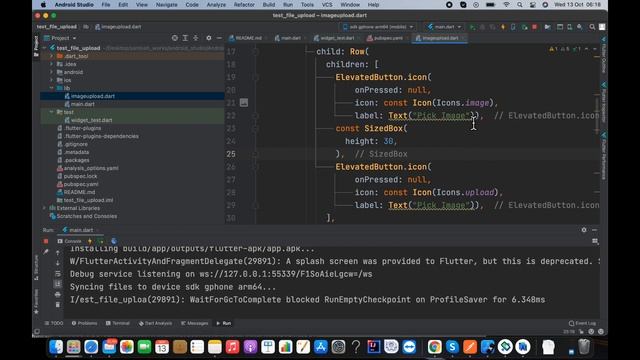This screenshot has width=640, height=360.
Task: Open the main.dart run configuration dropdown
Action: pos(444,27)
